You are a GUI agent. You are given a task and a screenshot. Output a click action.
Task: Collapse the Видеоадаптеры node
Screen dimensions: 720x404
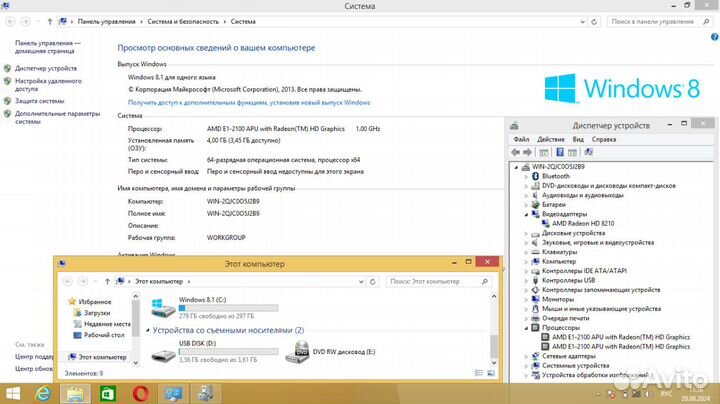[x=526, y=214]
